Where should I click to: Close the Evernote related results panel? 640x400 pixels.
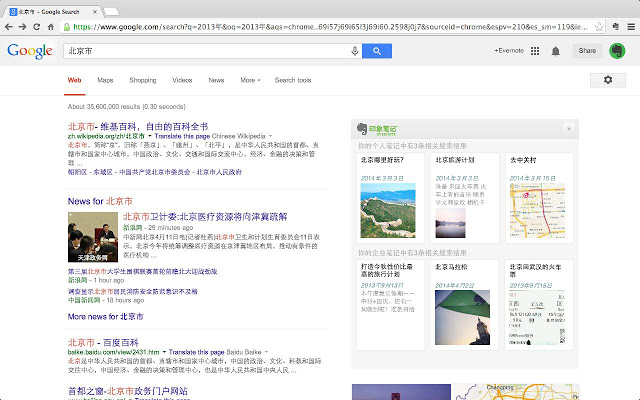pyautogui.click(x=569, y=129)
